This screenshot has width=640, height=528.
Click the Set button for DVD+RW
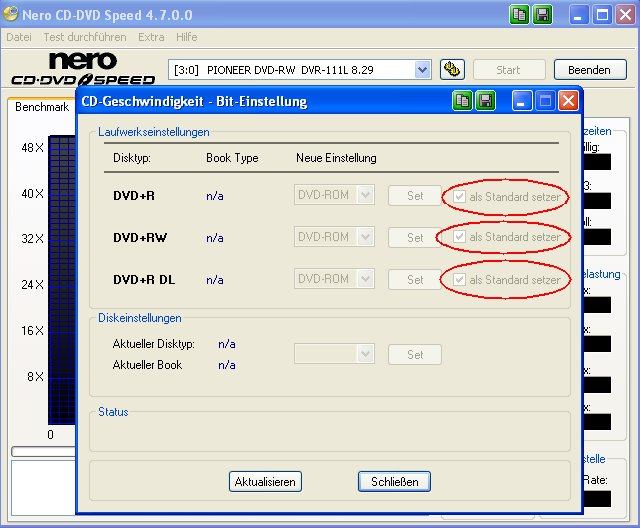point(415,237)
